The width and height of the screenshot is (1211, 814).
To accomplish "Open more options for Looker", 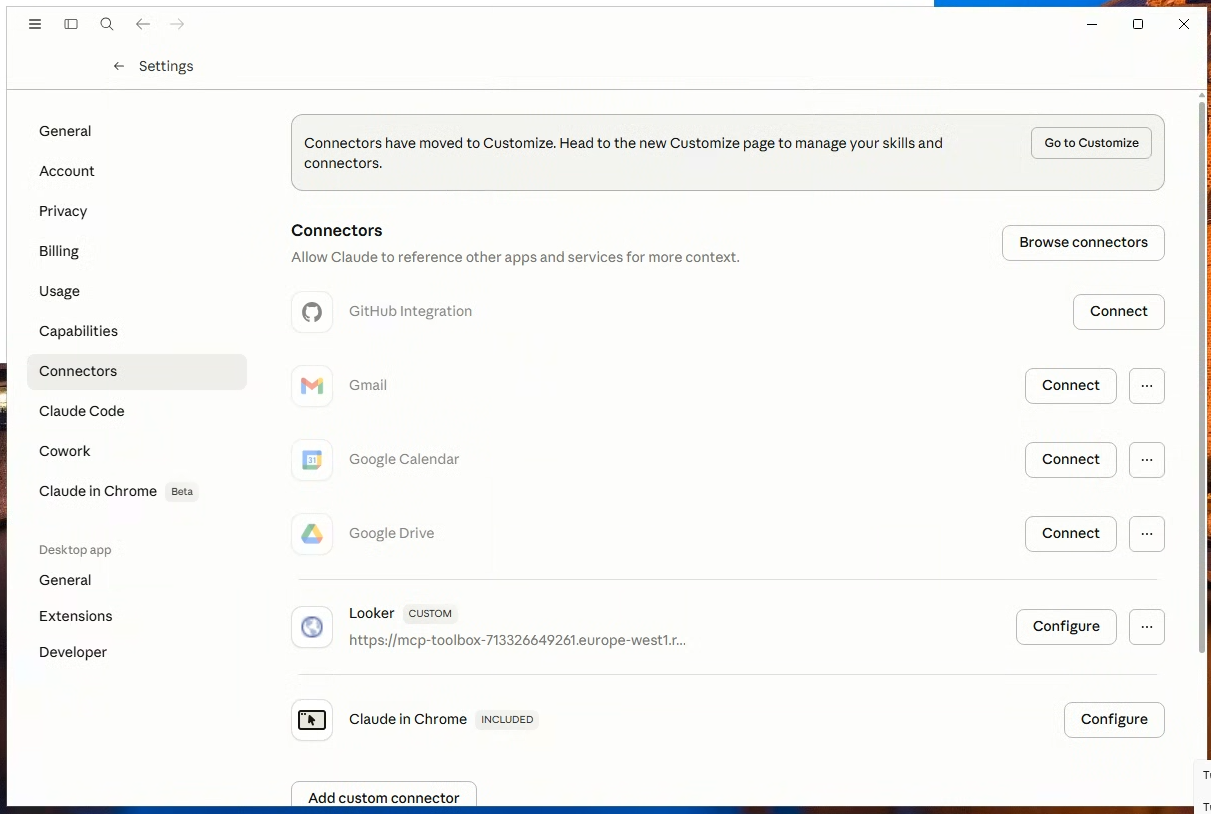I will 1147,627.
